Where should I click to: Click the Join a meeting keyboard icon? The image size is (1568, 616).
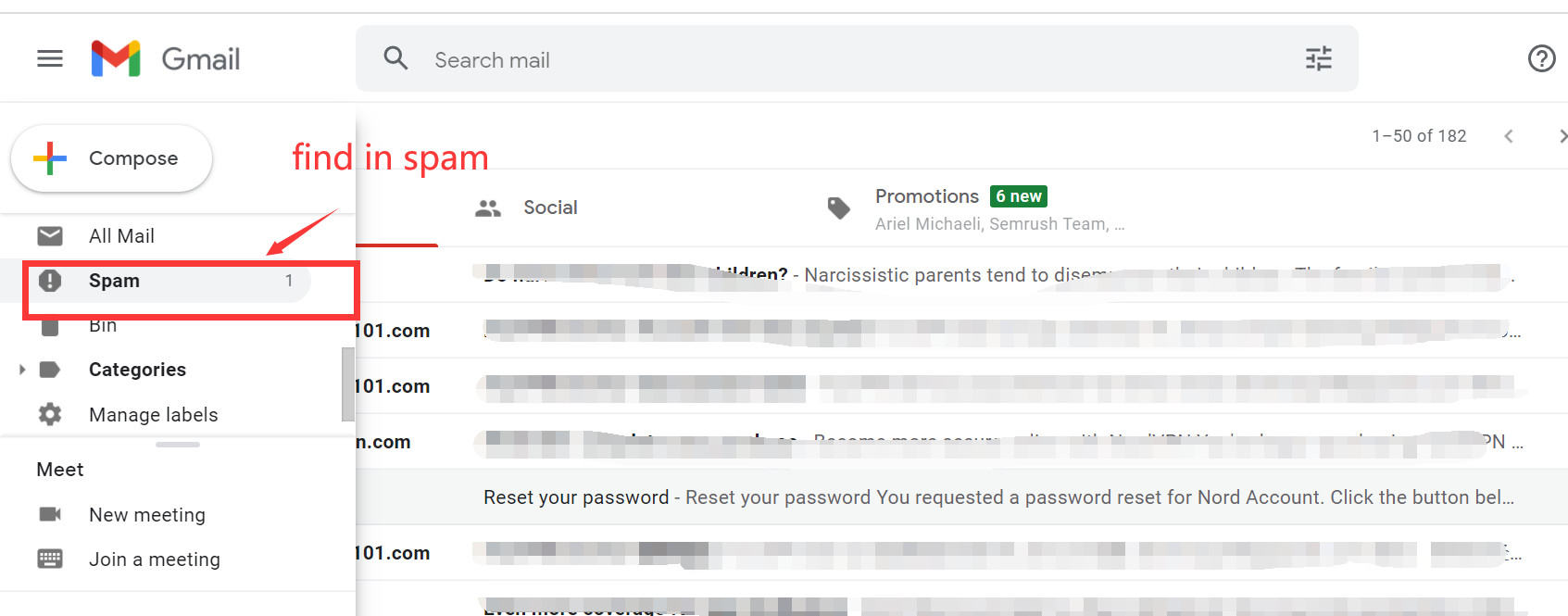[50, 559]
